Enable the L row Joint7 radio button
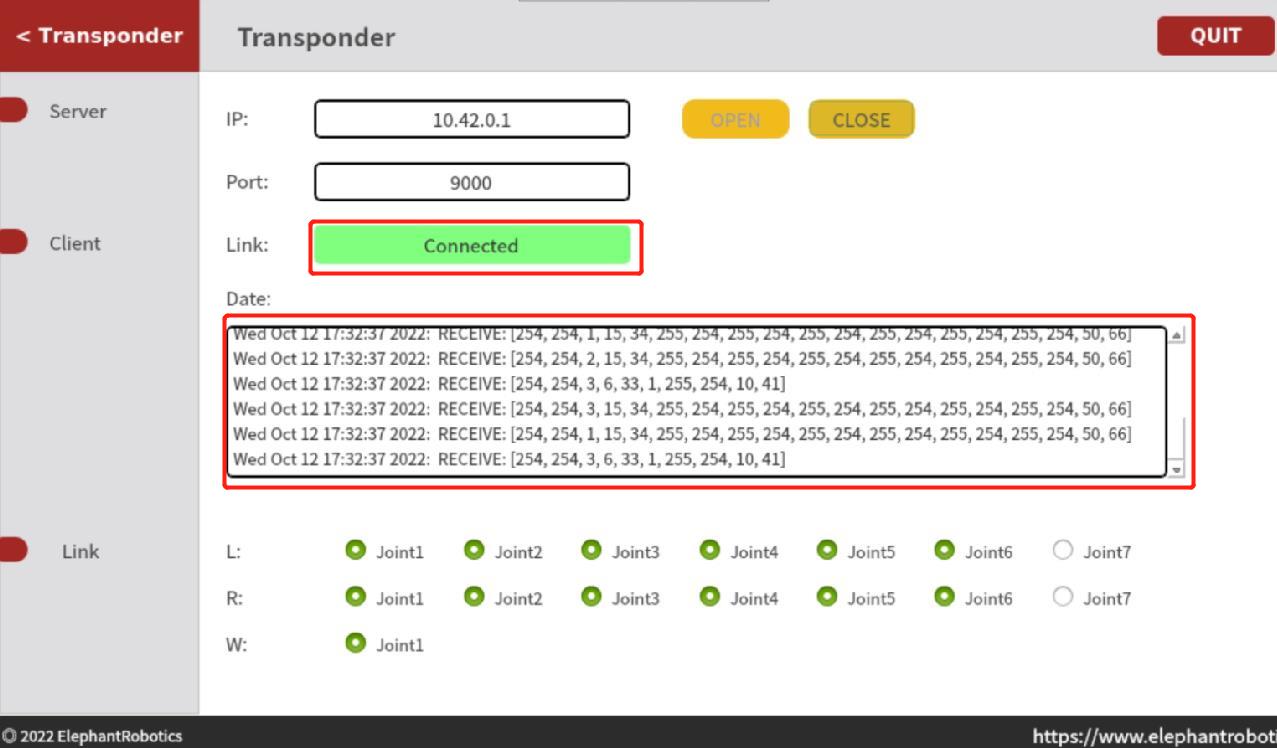The image size is (1277, 748). point(1063,550)
